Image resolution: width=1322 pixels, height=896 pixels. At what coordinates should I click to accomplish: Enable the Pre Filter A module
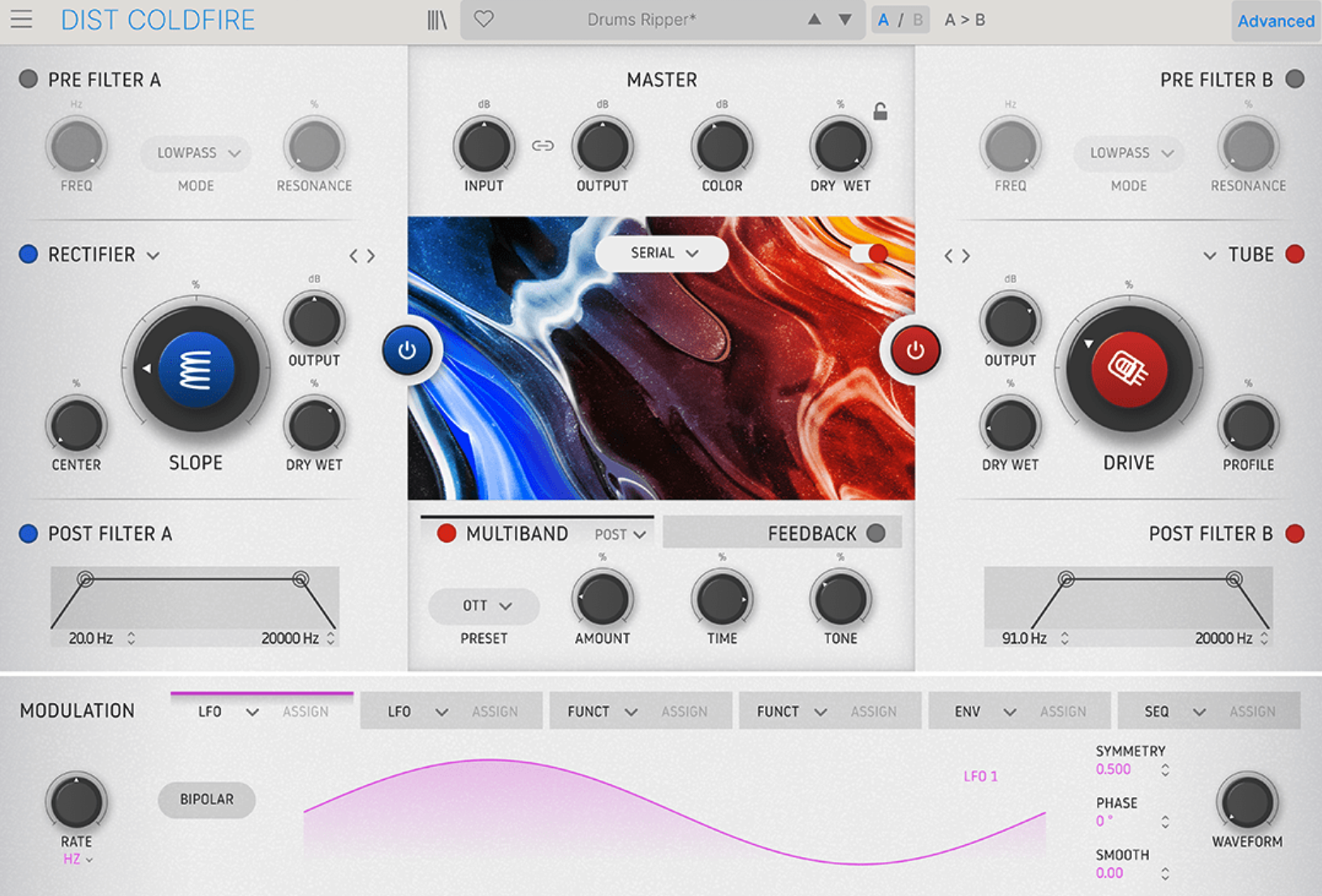click(x=28, y=79)
